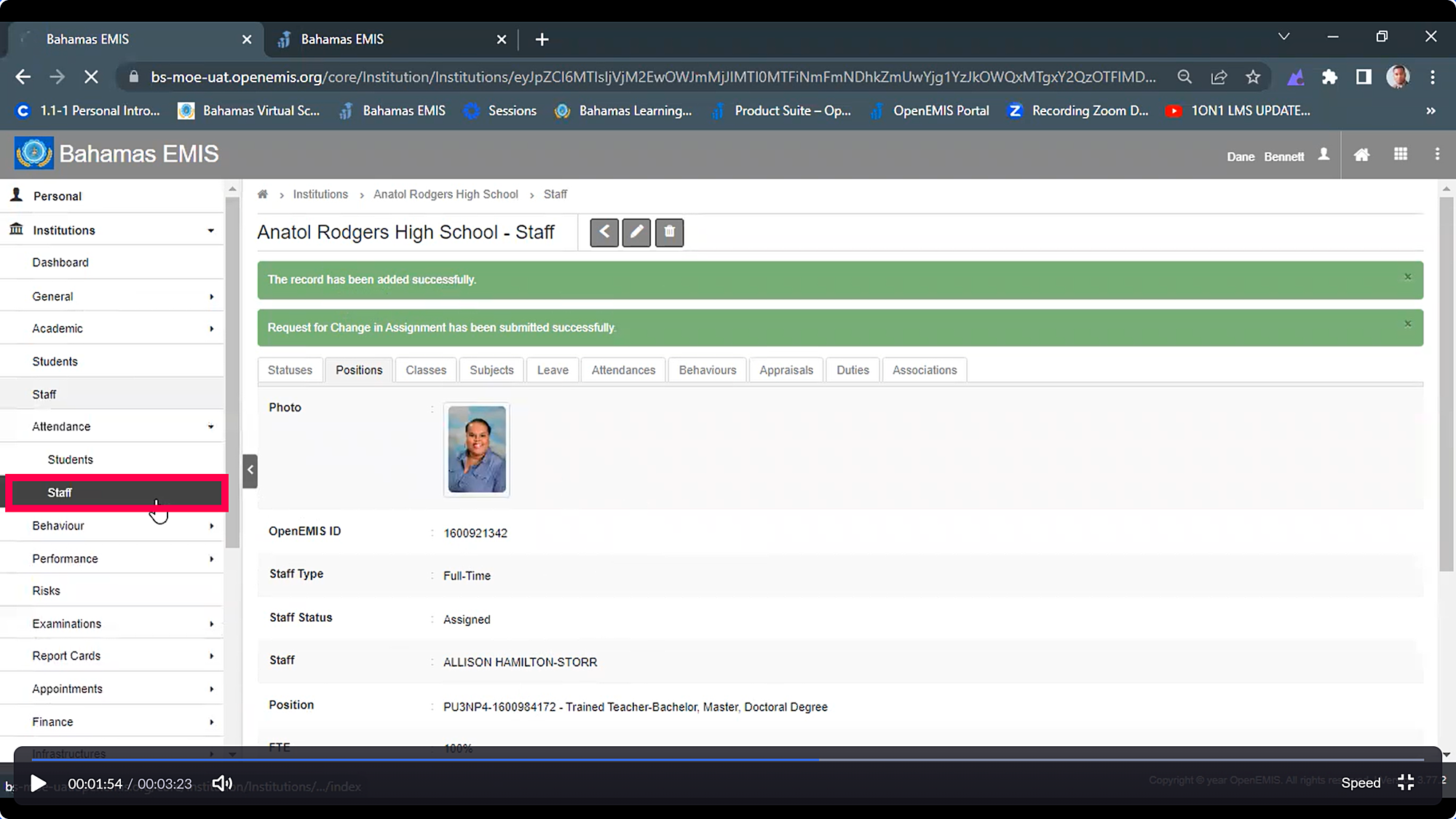The image size is (1456, 819).
Task: Open the Dashboard sidebar item
Action: coord(112,262)
